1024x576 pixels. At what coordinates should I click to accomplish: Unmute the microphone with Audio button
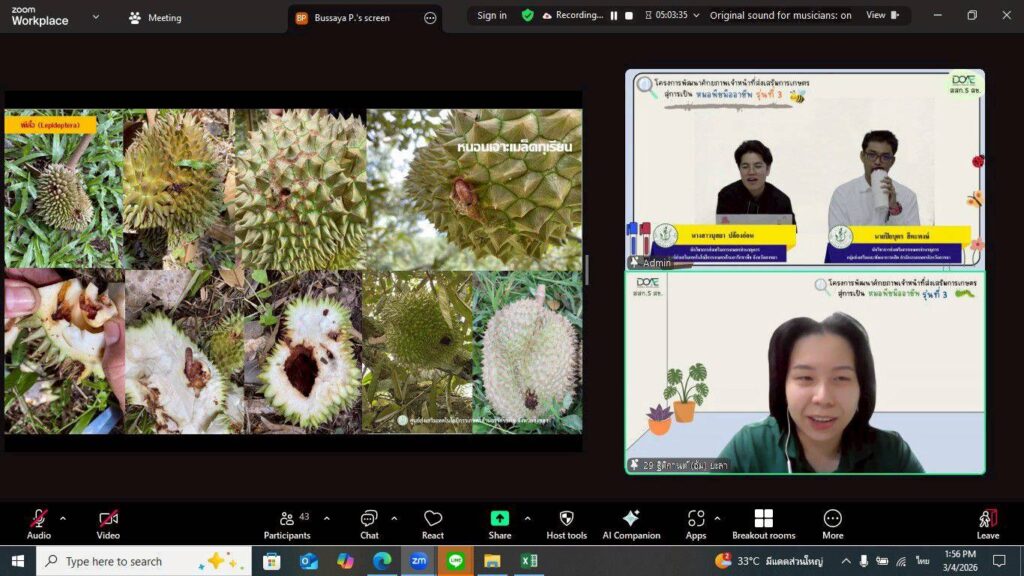click(x=38, y=523)
